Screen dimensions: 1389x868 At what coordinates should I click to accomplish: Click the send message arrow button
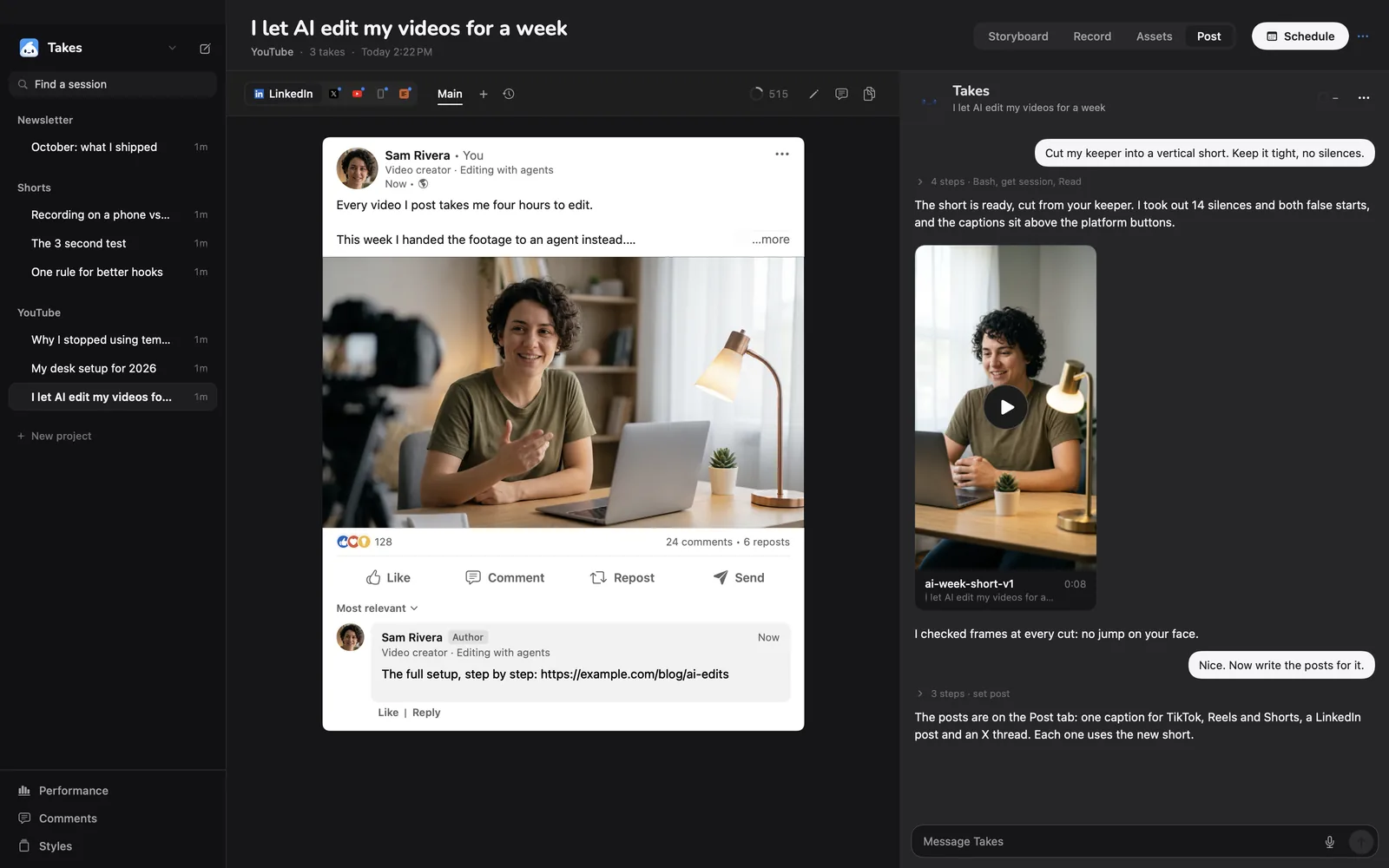click(x=1360, y=841)
